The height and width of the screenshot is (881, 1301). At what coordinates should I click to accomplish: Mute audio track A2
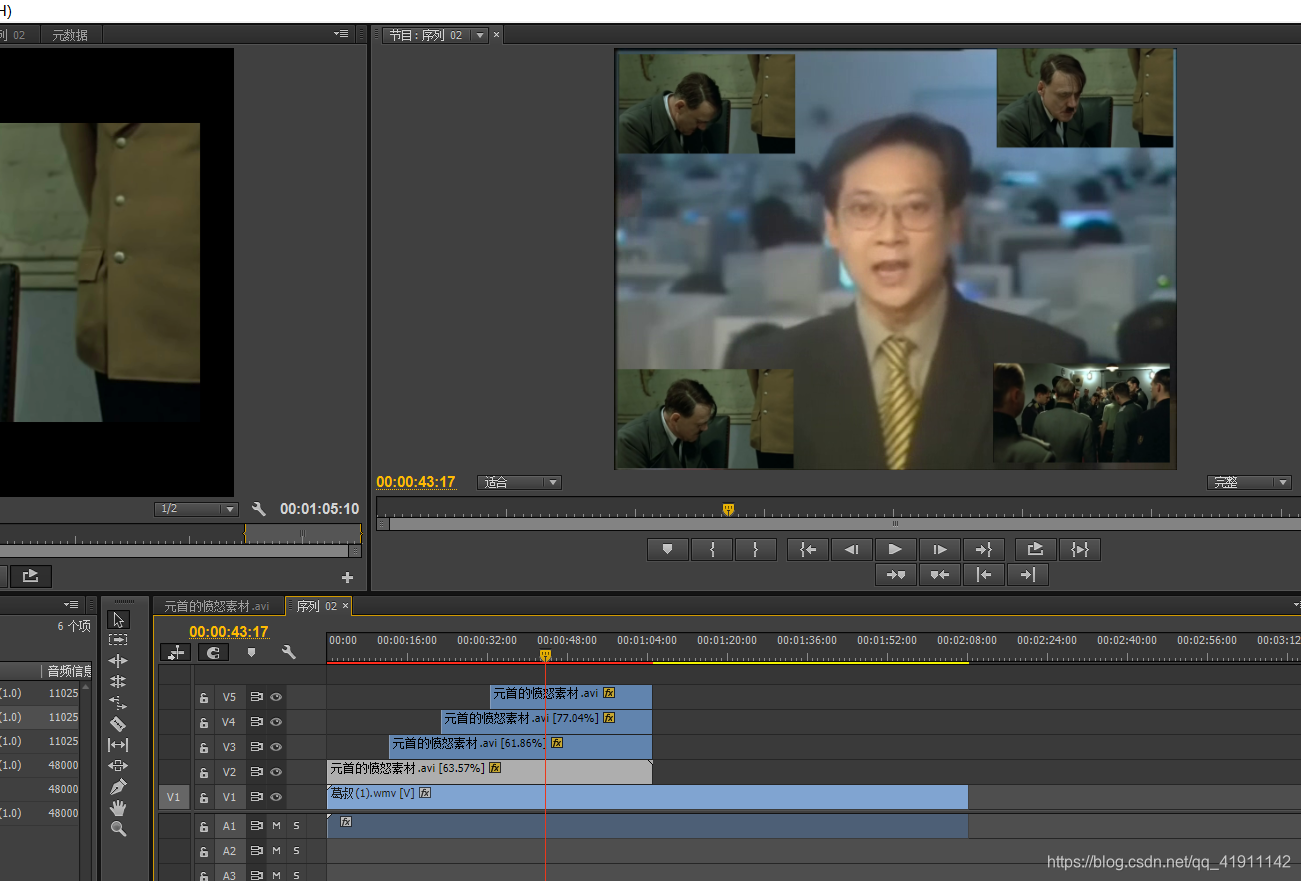point(276,851)
